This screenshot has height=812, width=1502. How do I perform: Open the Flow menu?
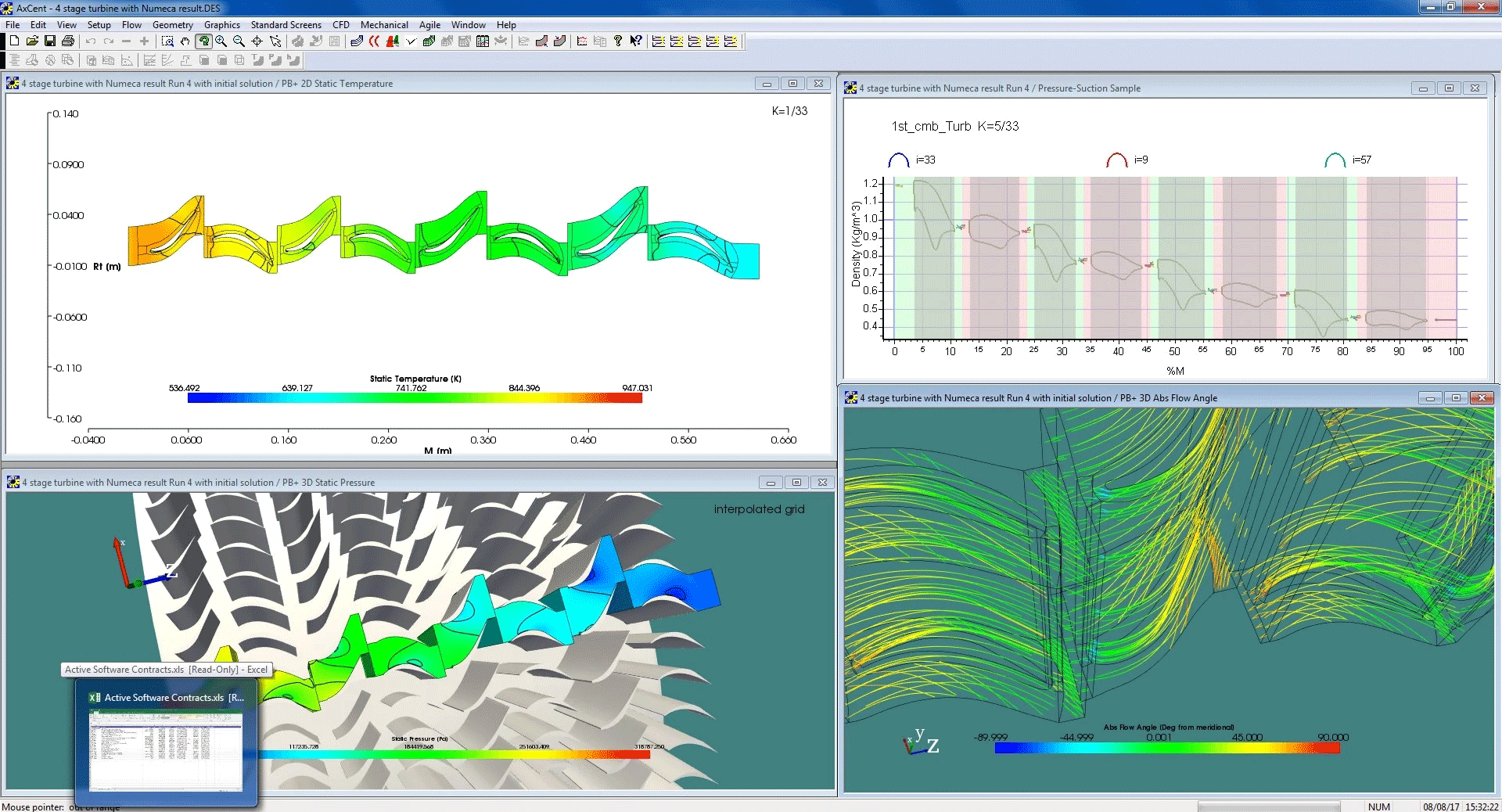click(x=131, y=25)
